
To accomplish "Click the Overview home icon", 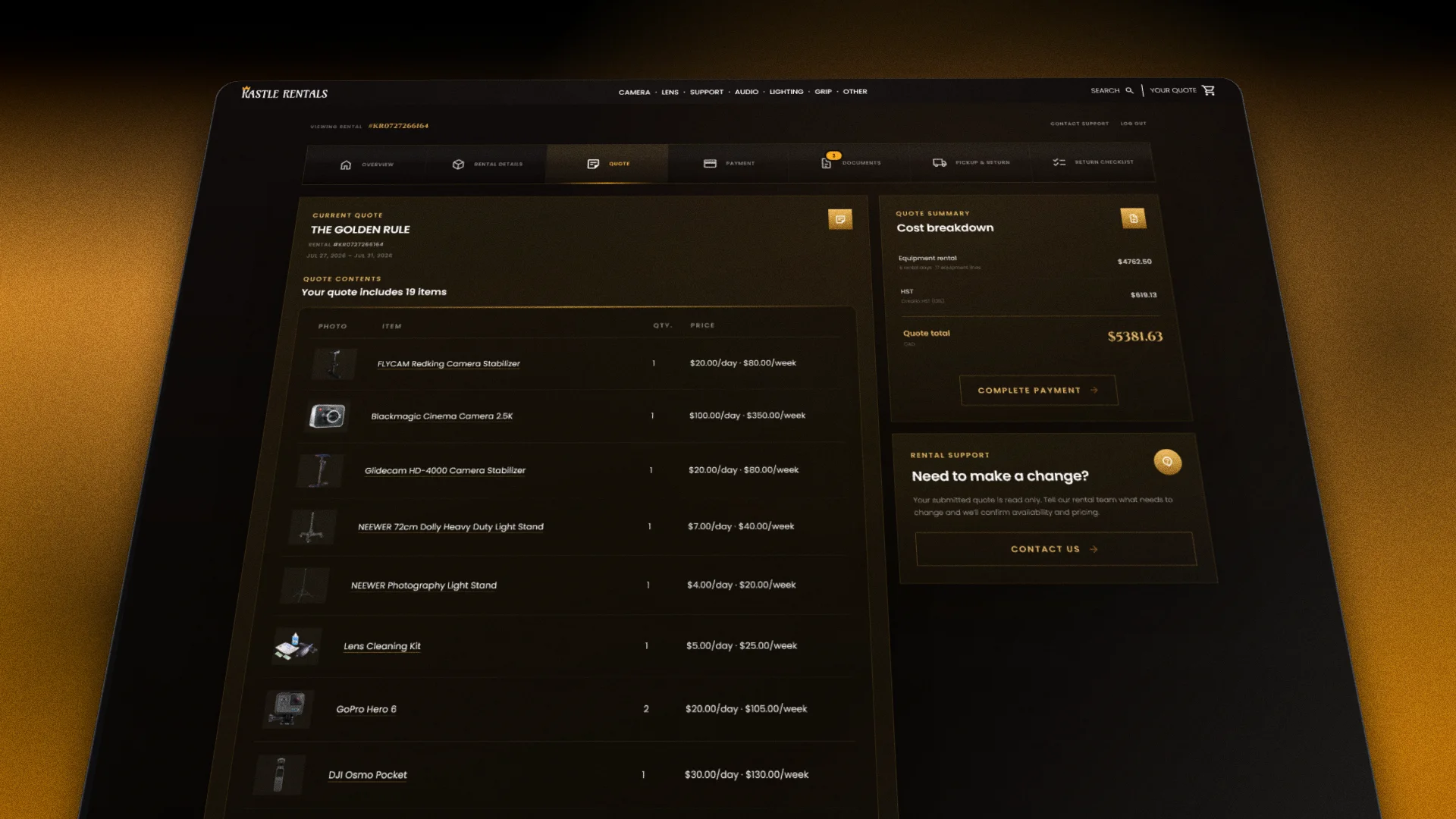I will pyautogui.click(x=346, y=165).
